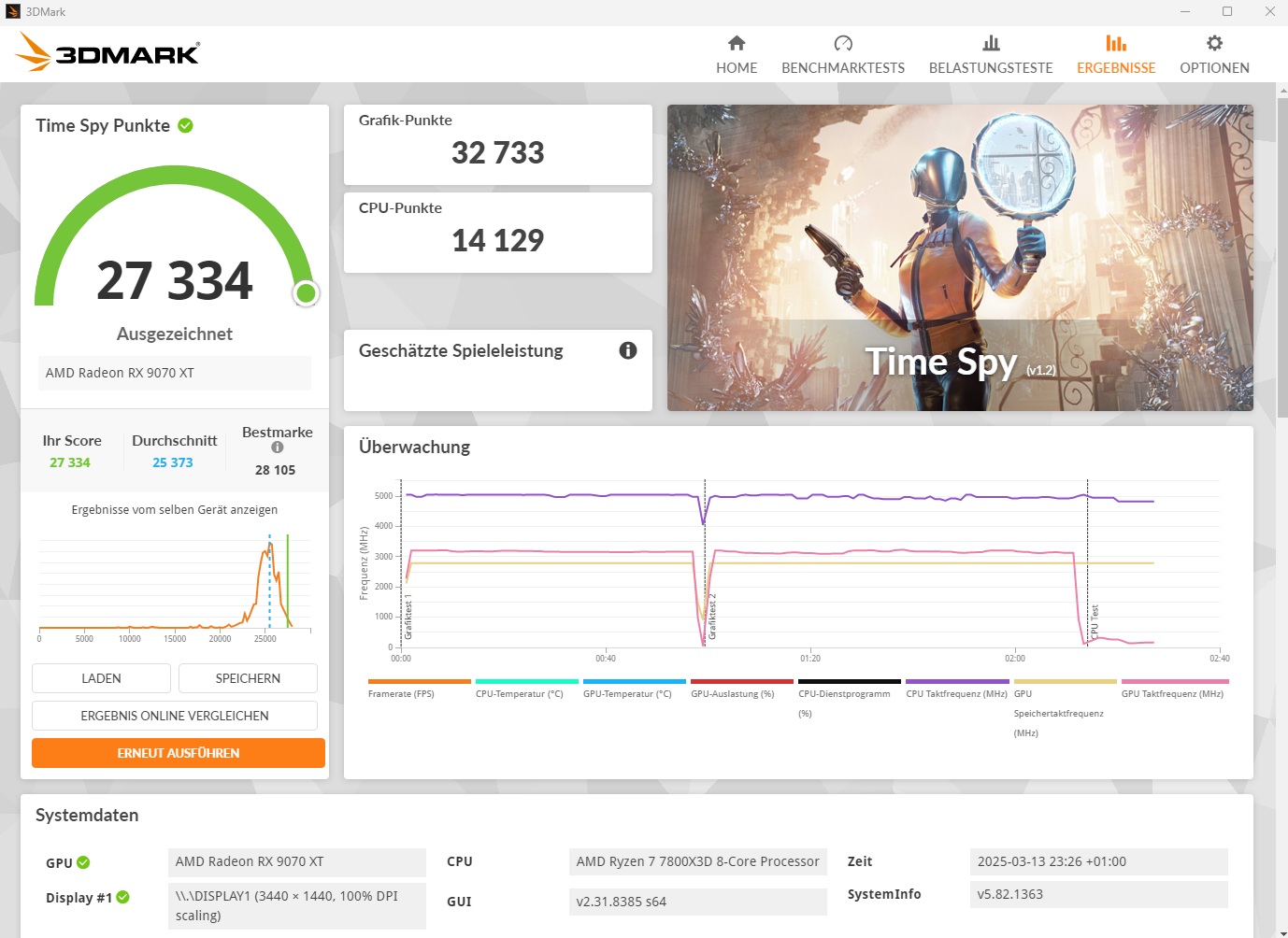Toggle GPU-Auslastung red legend swatch
Viewport: 1288px width, 938px height.
point(742,682)
